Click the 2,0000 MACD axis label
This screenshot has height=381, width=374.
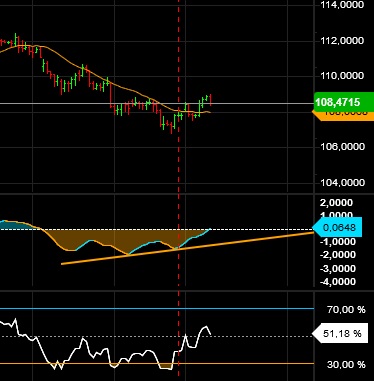pyautogui.click(x=336, y=203)
